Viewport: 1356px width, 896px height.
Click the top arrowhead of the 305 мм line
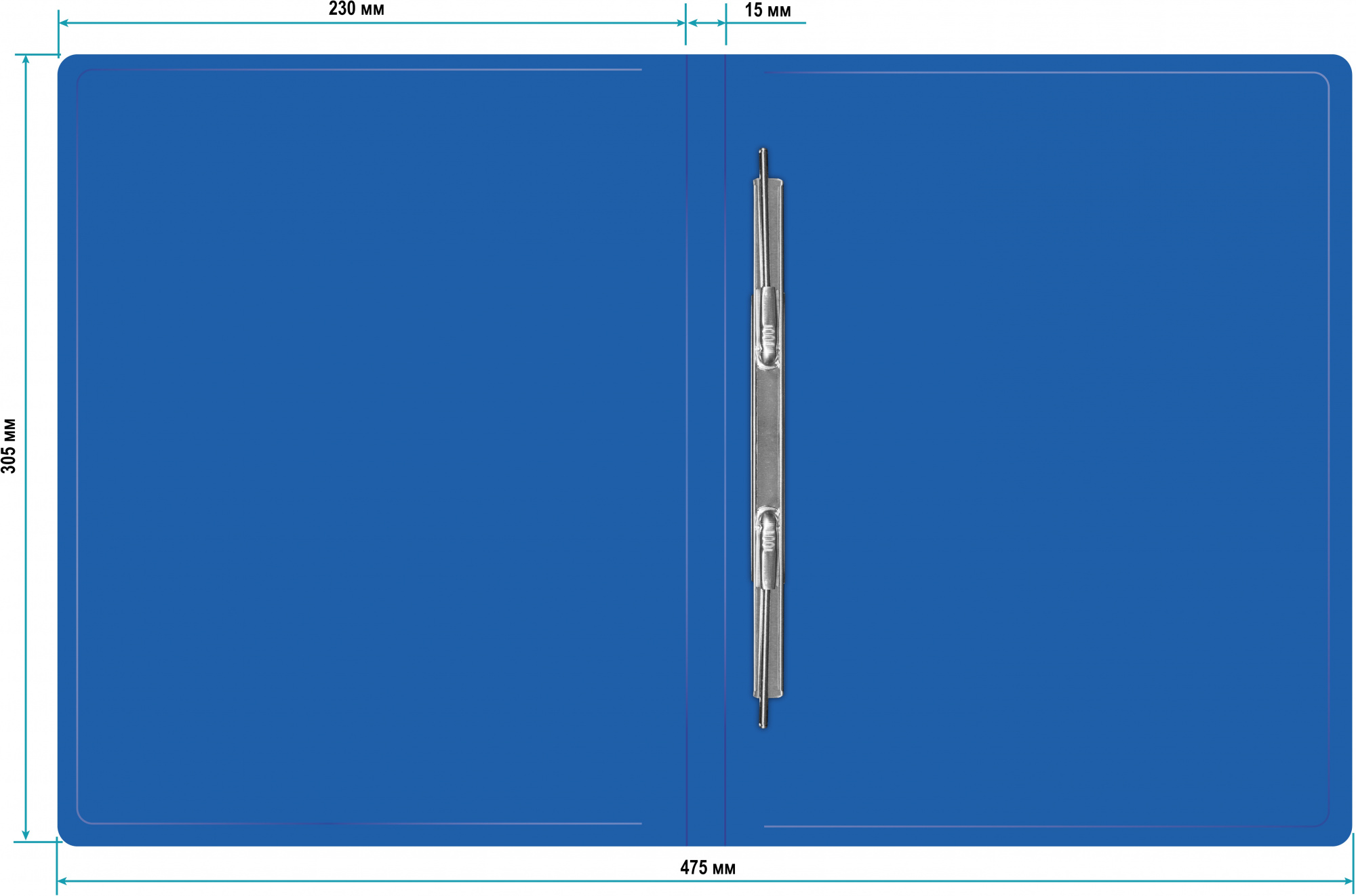point(26,59)
